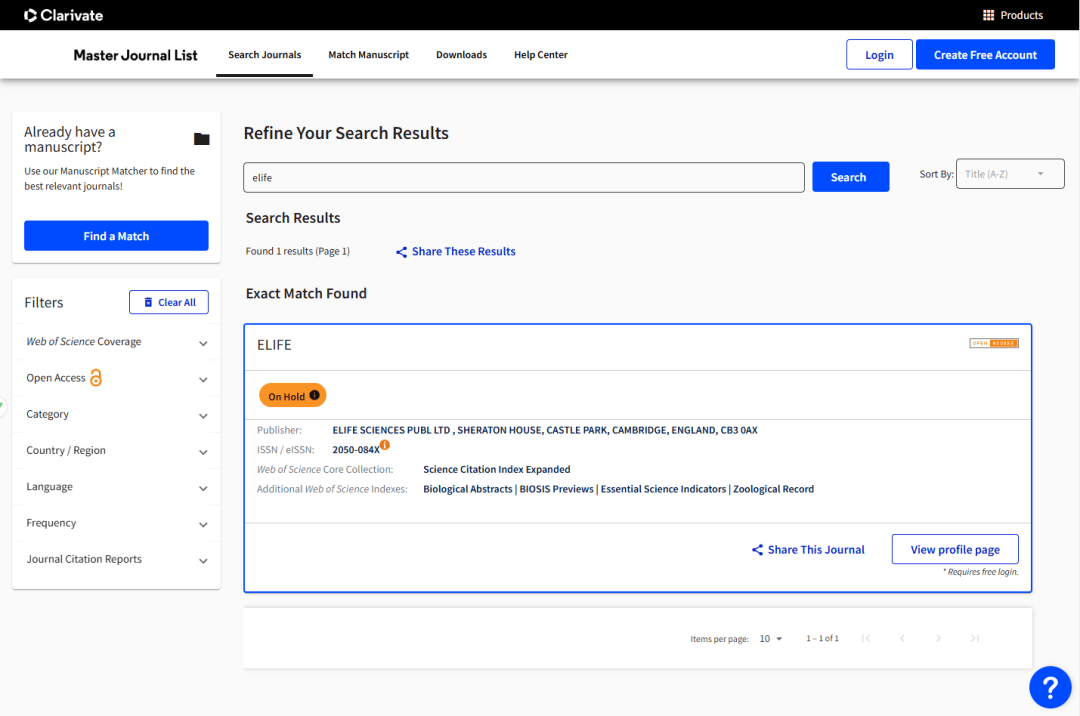The height and width of the screenshot is (716, 1080).
Task: Click the Clarivate logo
Action: [x=64, y=15]
